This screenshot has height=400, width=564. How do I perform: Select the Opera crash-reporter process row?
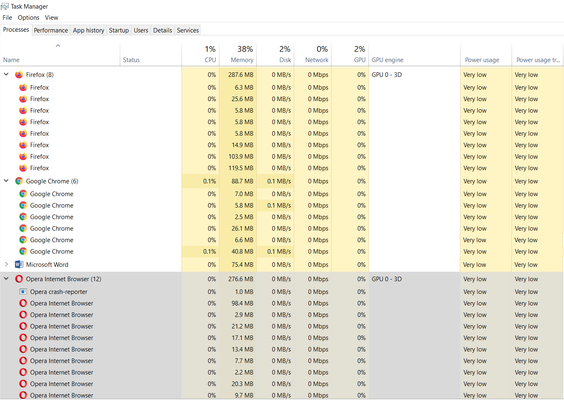(282, 292)
